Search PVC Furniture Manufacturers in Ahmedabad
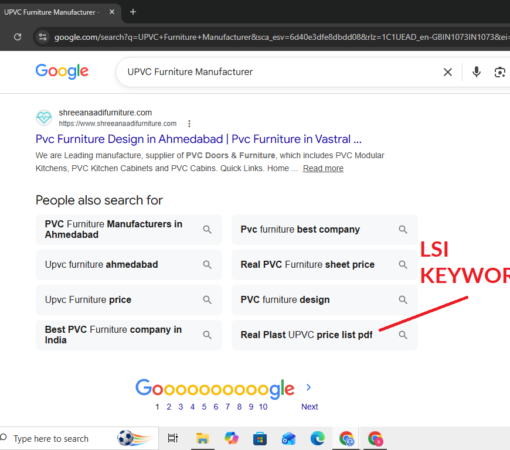 pos(129,229)
